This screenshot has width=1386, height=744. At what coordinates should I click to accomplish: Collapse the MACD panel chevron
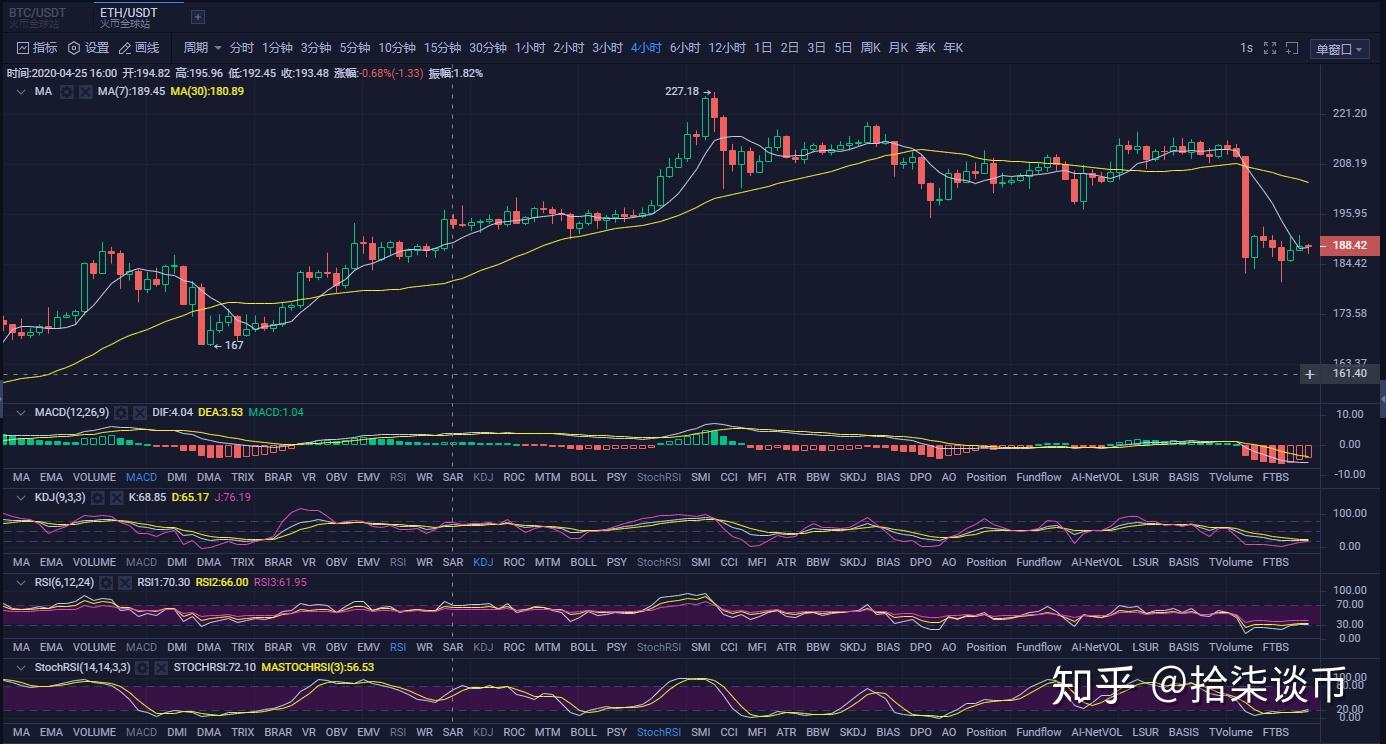[21, 412]
